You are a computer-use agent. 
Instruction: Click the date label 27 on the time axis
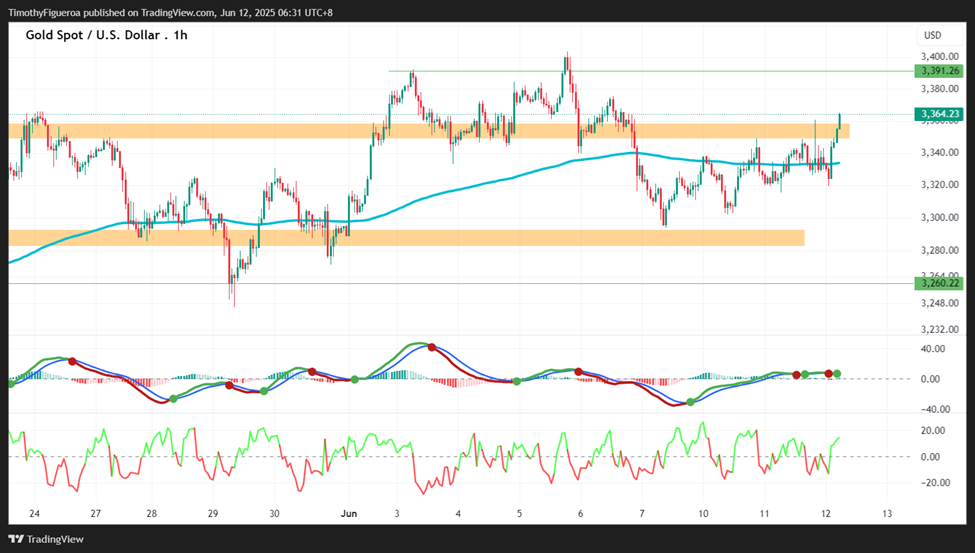(x=95, y=514)
